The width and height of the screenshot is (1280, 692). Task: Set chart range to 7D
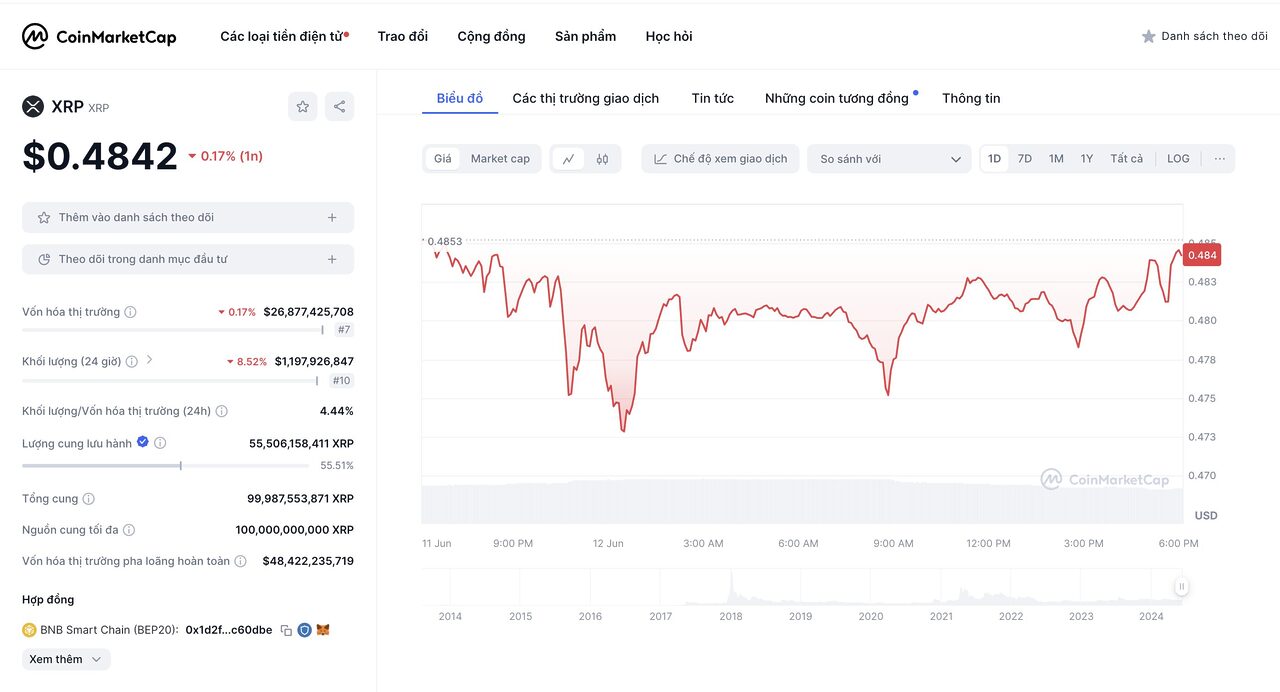(x=1025, y=159)
